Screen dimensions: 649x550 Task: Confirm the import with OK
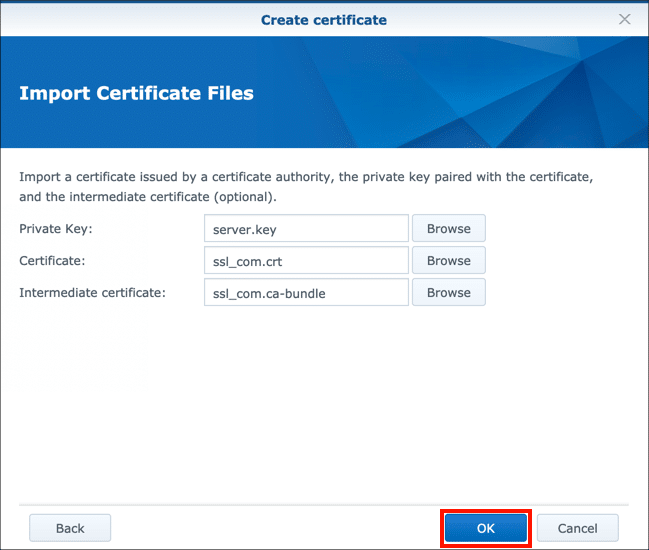485,528
